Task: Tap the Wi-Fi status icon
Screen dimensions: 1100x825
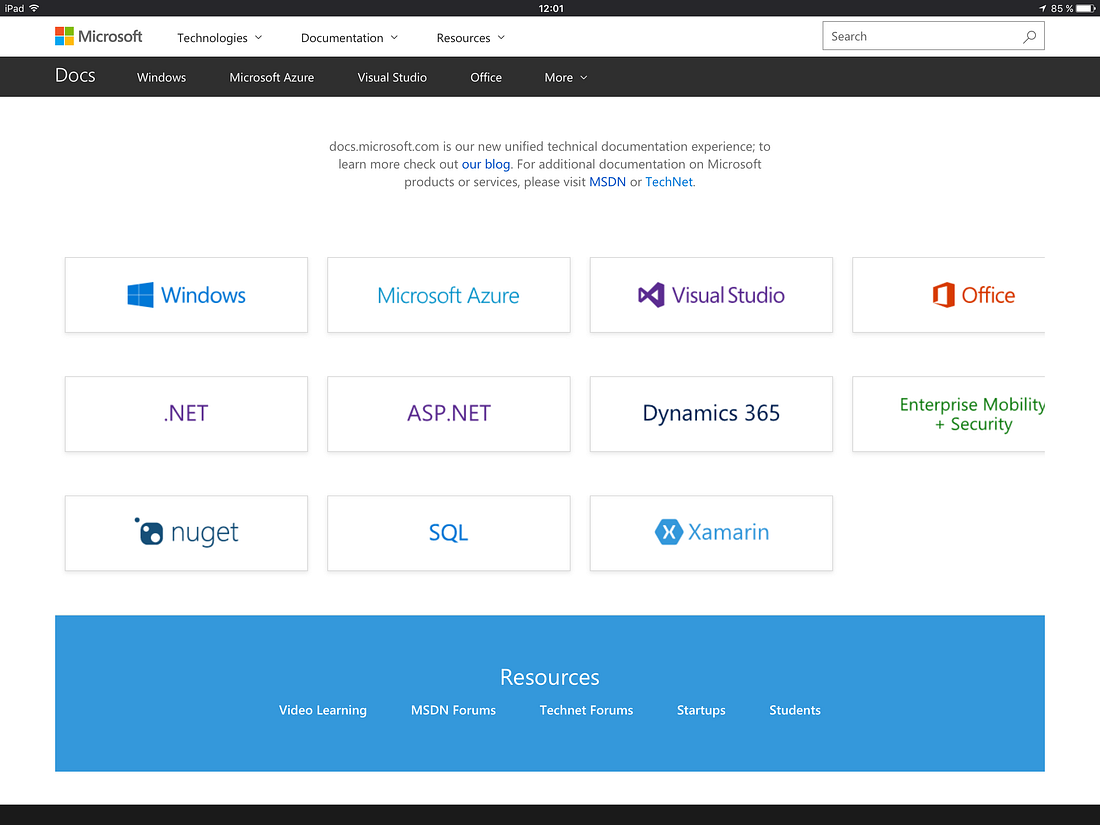Action: pyautogui.click(x=34, y=8)
